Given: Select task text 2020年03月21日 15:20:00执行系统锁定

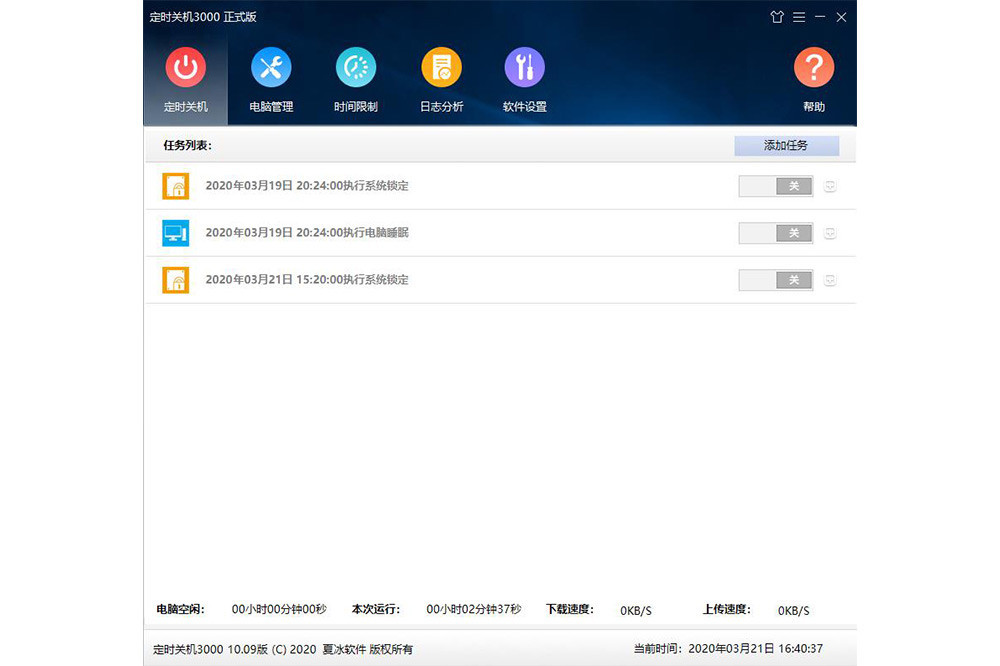Looking at the screenshot, I should (x=307, y=280).
